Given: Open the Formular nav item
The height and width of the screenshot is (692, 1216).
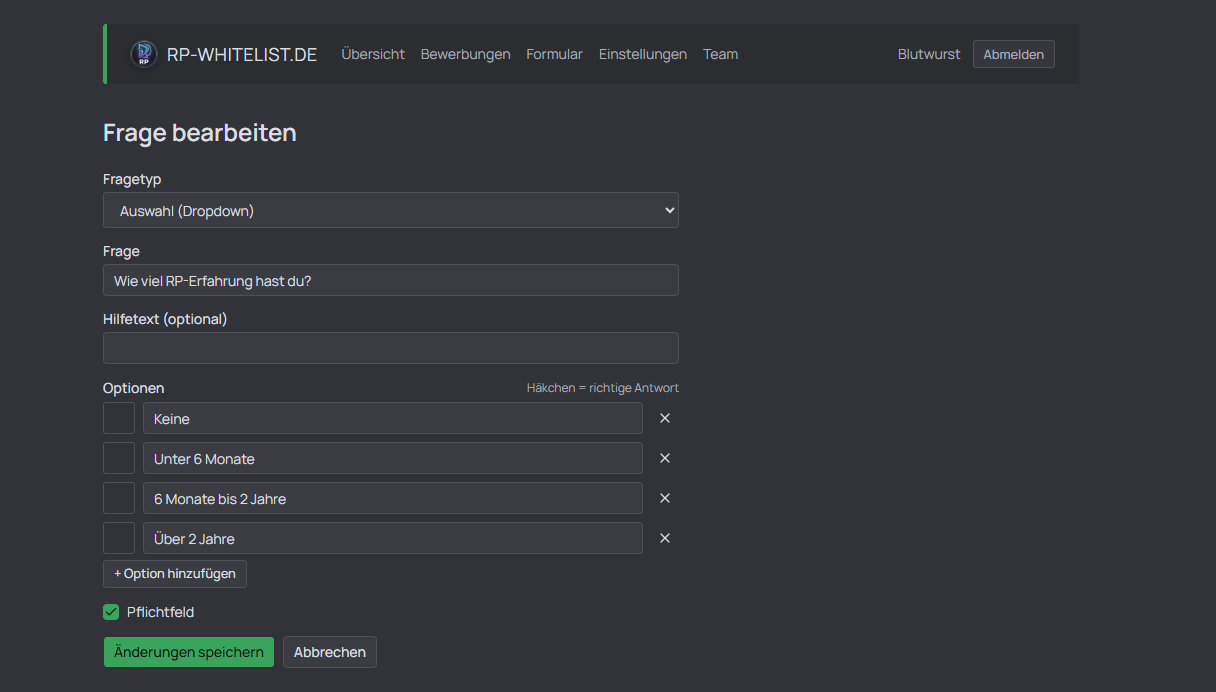Looking at the screenshot, I should [554, 54].
